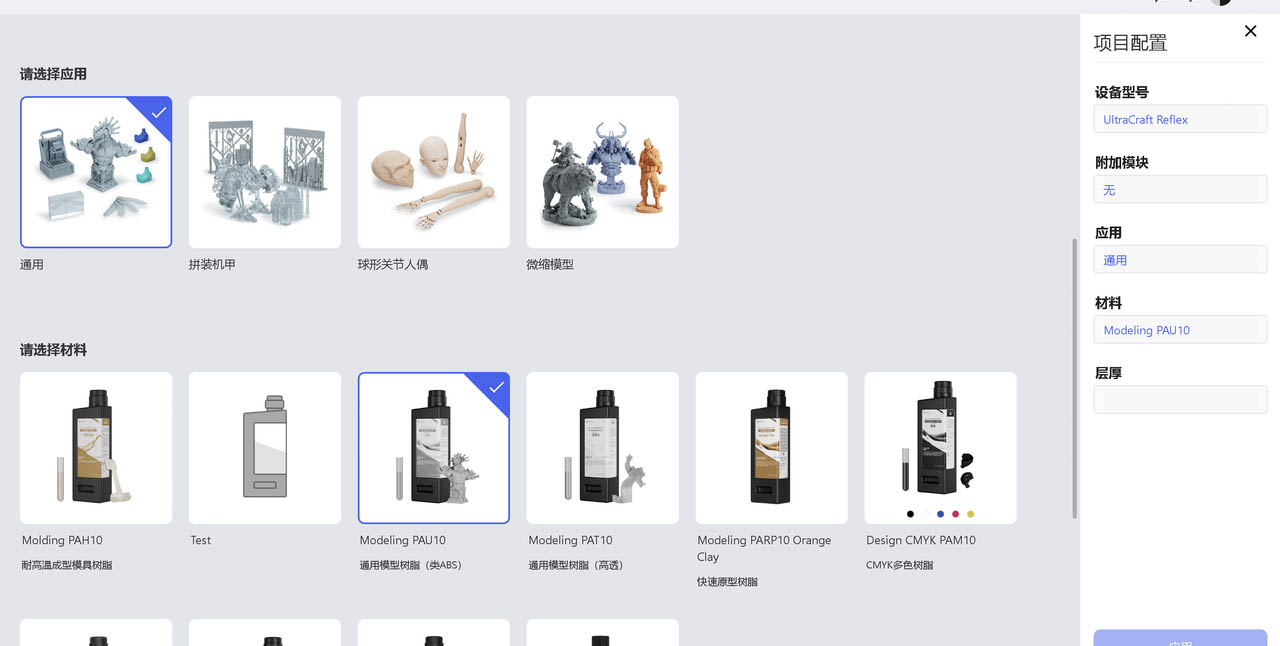The image size is (1280, 646).
Task: Pick the Modeling PAT10 material thumbnail
Action: click(603, 448)
